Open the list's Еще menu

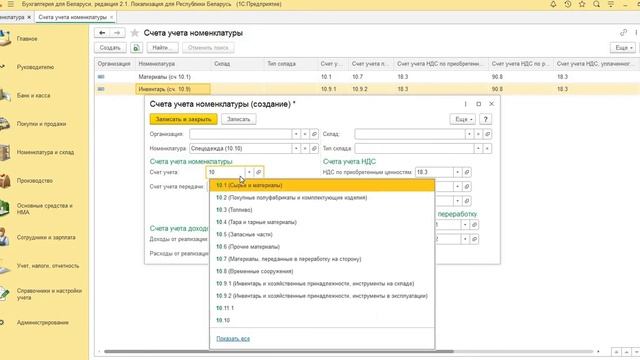click(623, 48)
